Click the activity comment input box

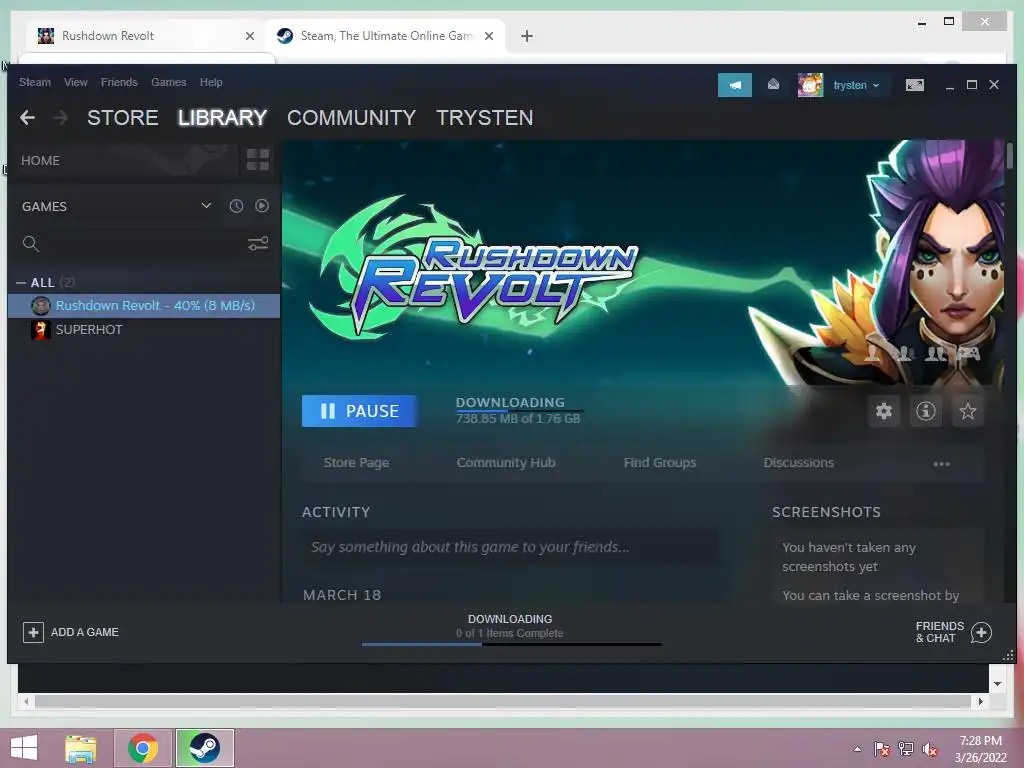(x=511, y=547)
